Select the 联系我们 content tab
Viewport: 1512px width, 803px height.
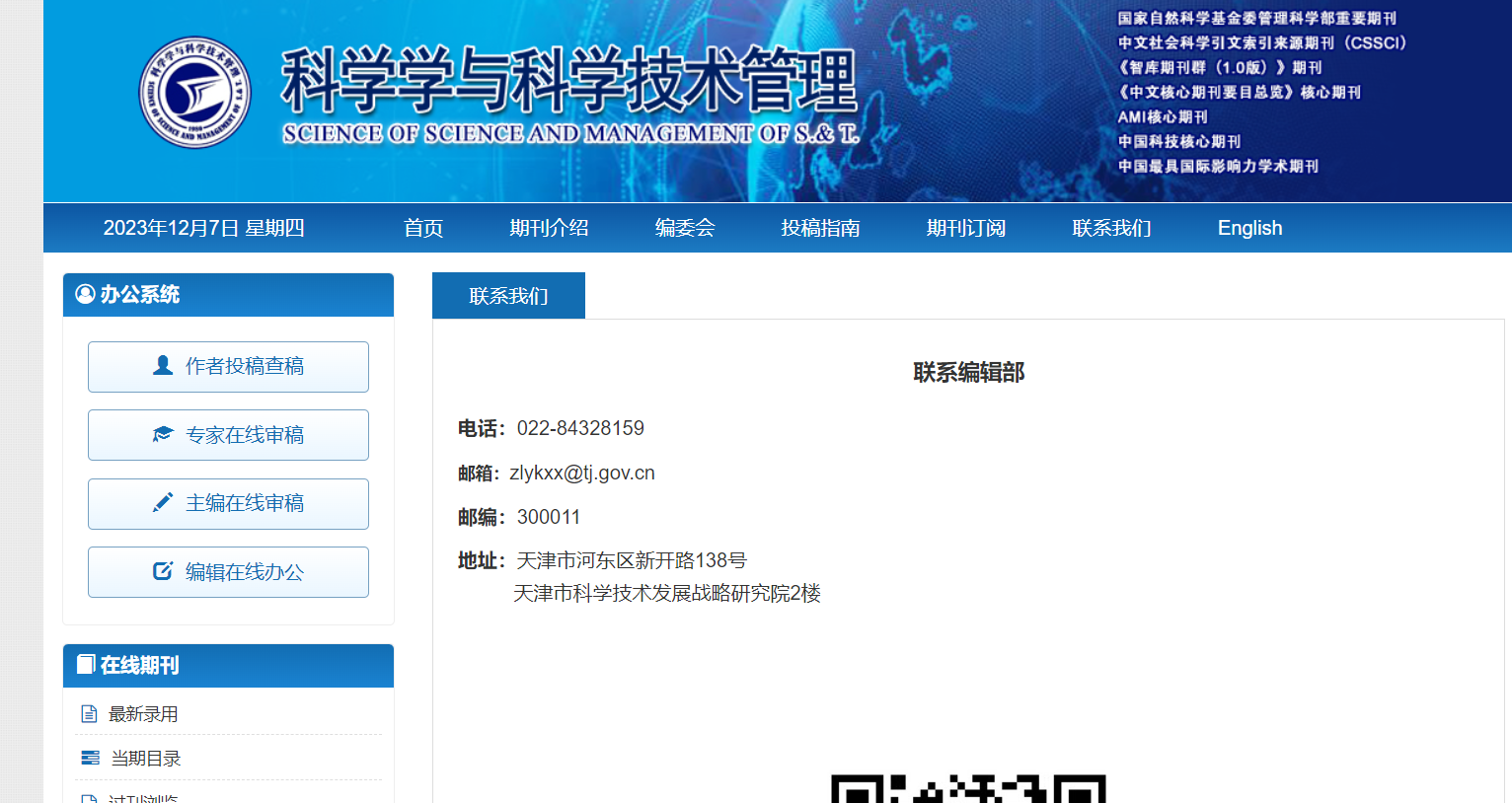pos(508,296)
